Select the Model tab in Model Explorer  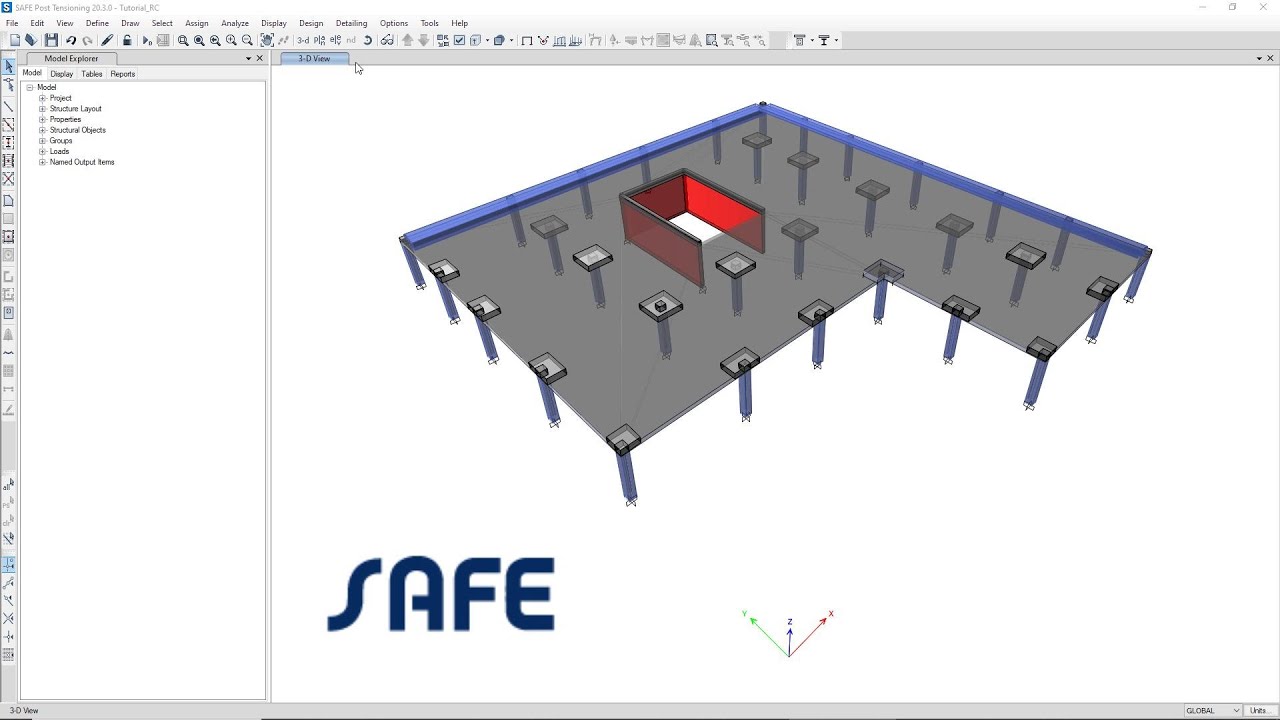[x=32, y=73]
